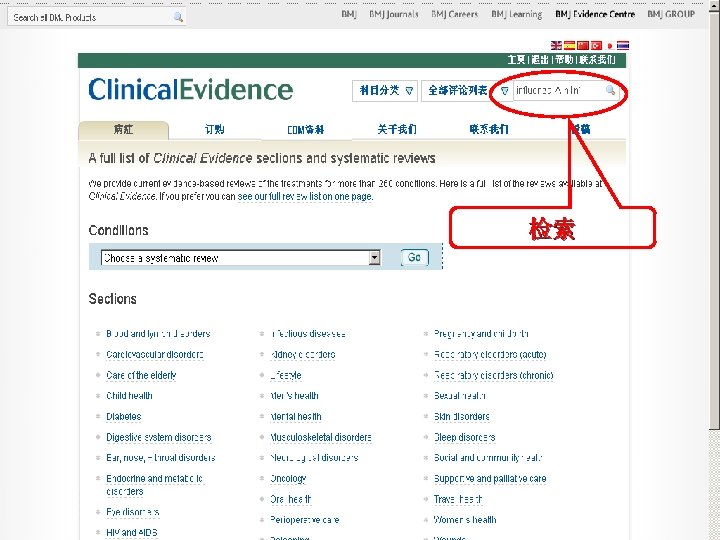
Task: Open Men's health section
Action: pyautogui.click(x=294, y=396)
